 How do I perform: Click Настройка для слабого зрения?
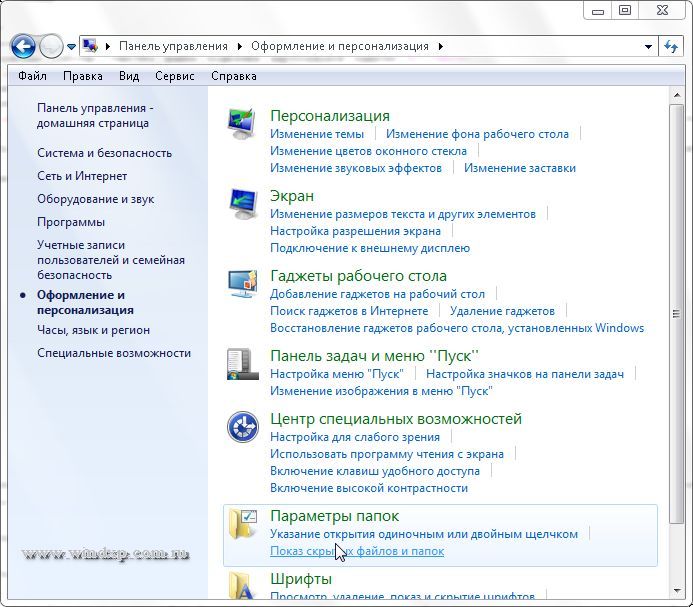tap(355, 437)
